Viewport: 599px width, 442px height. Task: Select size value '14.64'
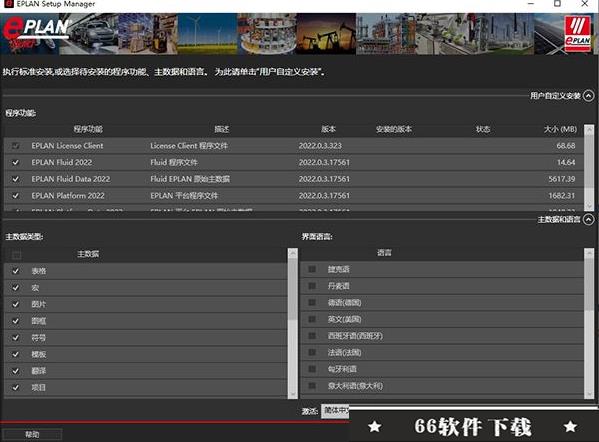[566, 162]
